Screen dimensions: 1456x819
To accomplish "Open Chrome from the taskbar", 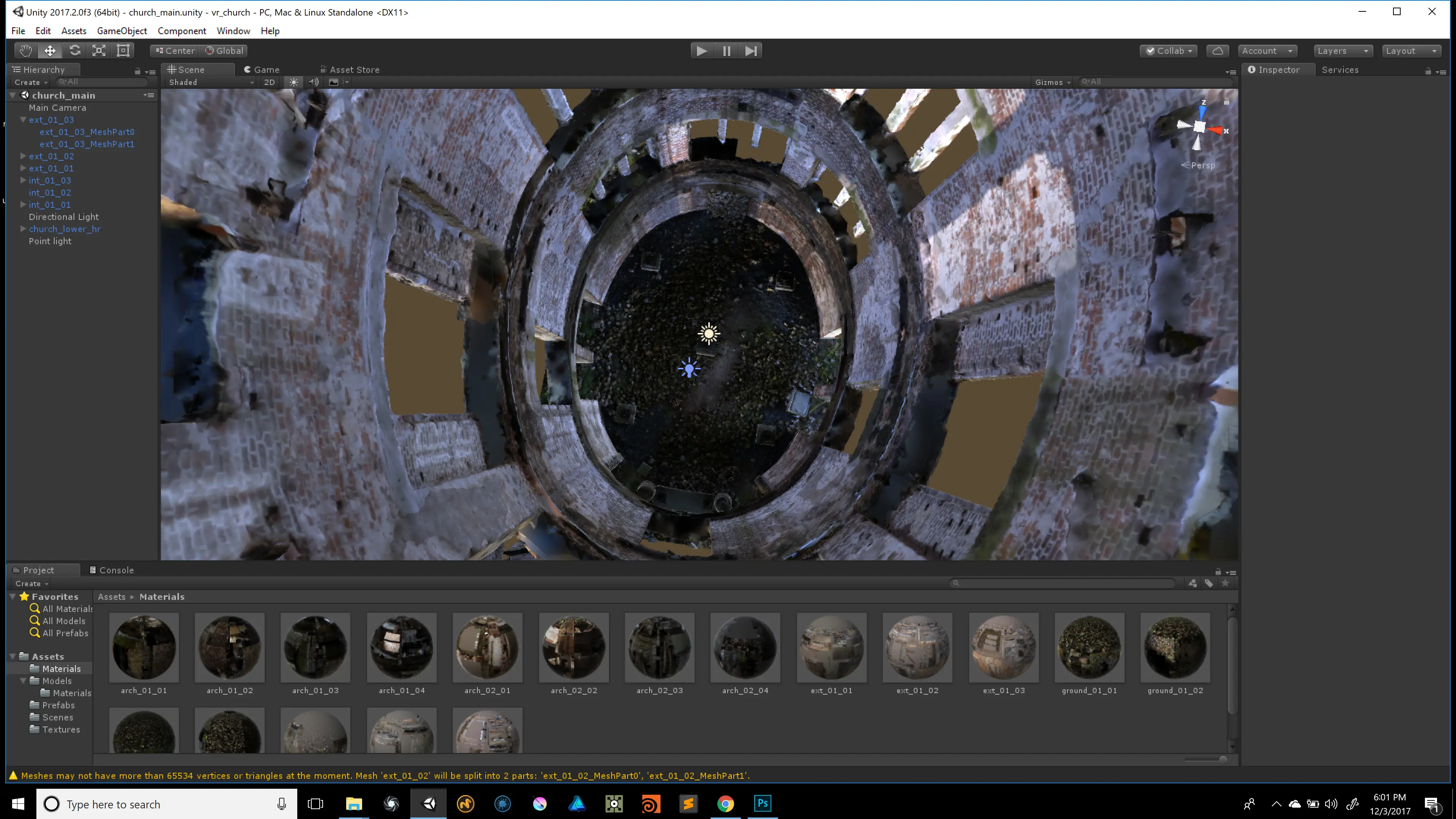I will (725, 803).
